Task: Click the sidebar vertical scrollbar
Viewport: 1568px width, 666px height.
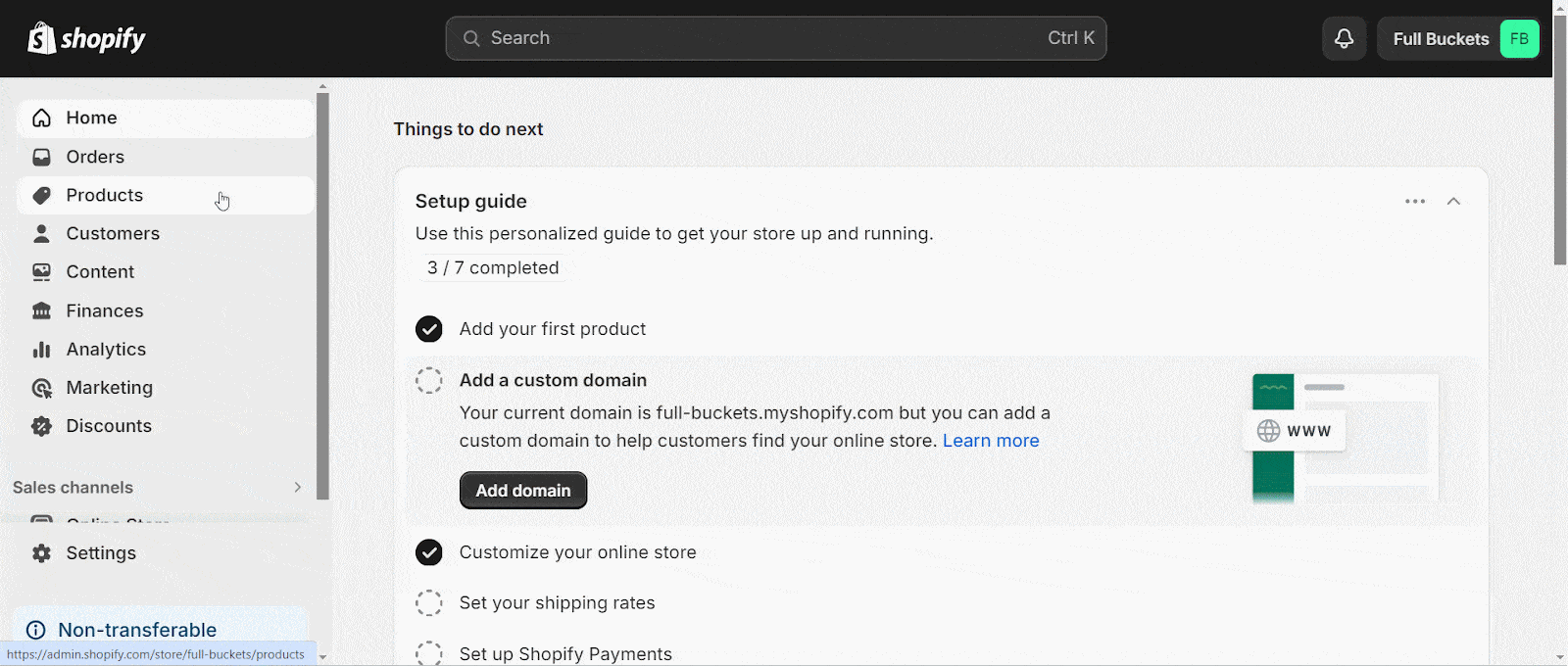Action: tap(322, 296)
